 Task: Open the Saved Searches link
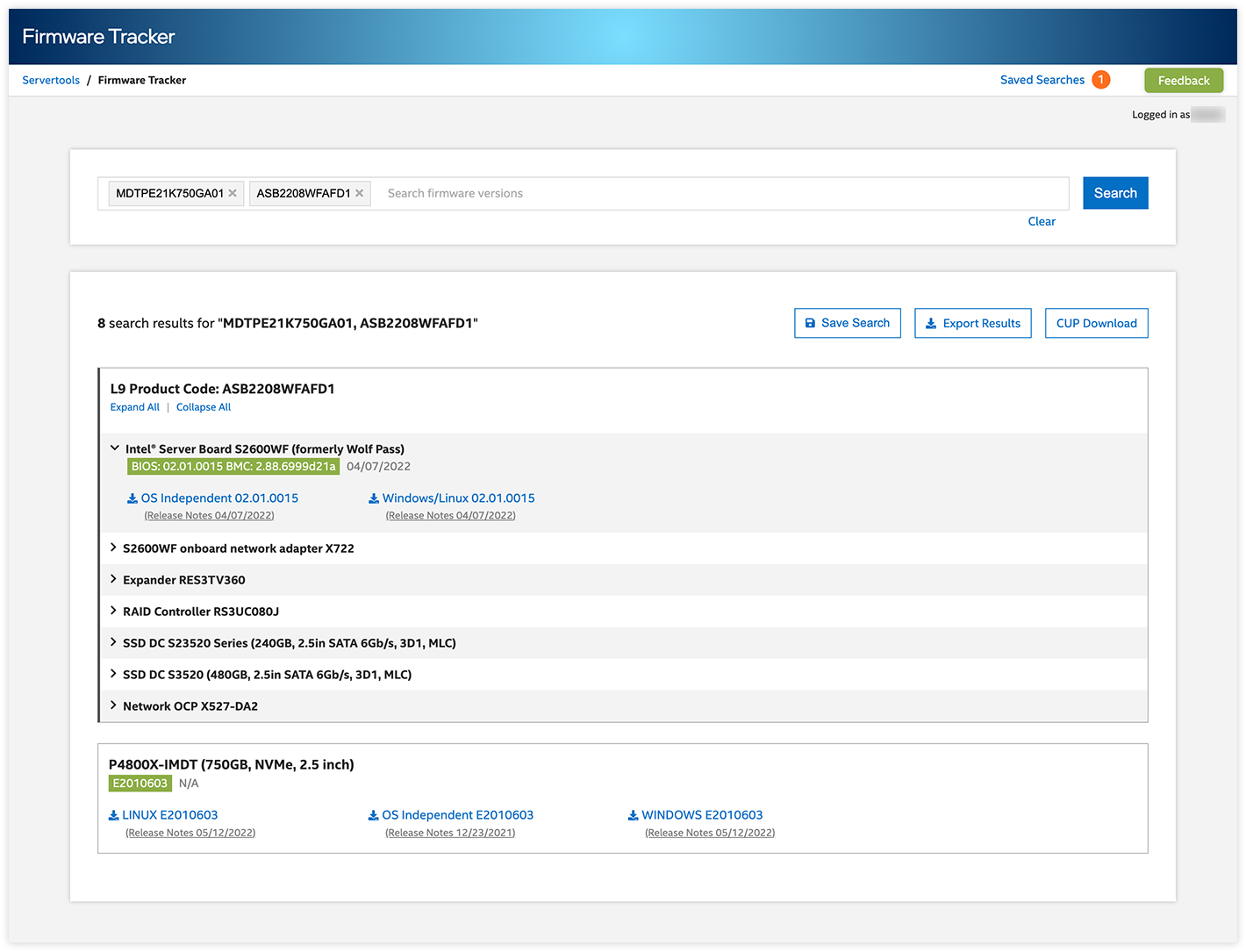coord(1042,80)
